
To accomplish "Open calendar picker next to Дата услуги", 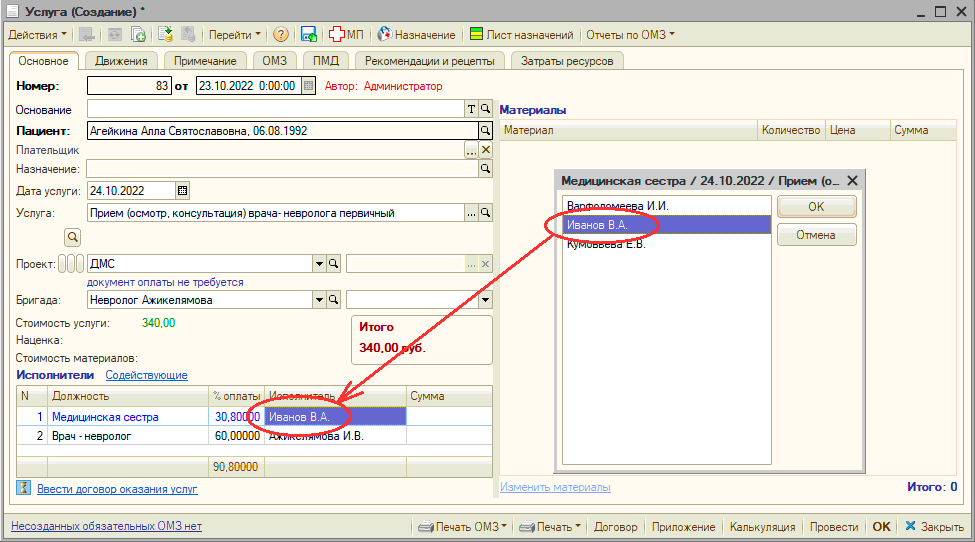I will 182,190.
